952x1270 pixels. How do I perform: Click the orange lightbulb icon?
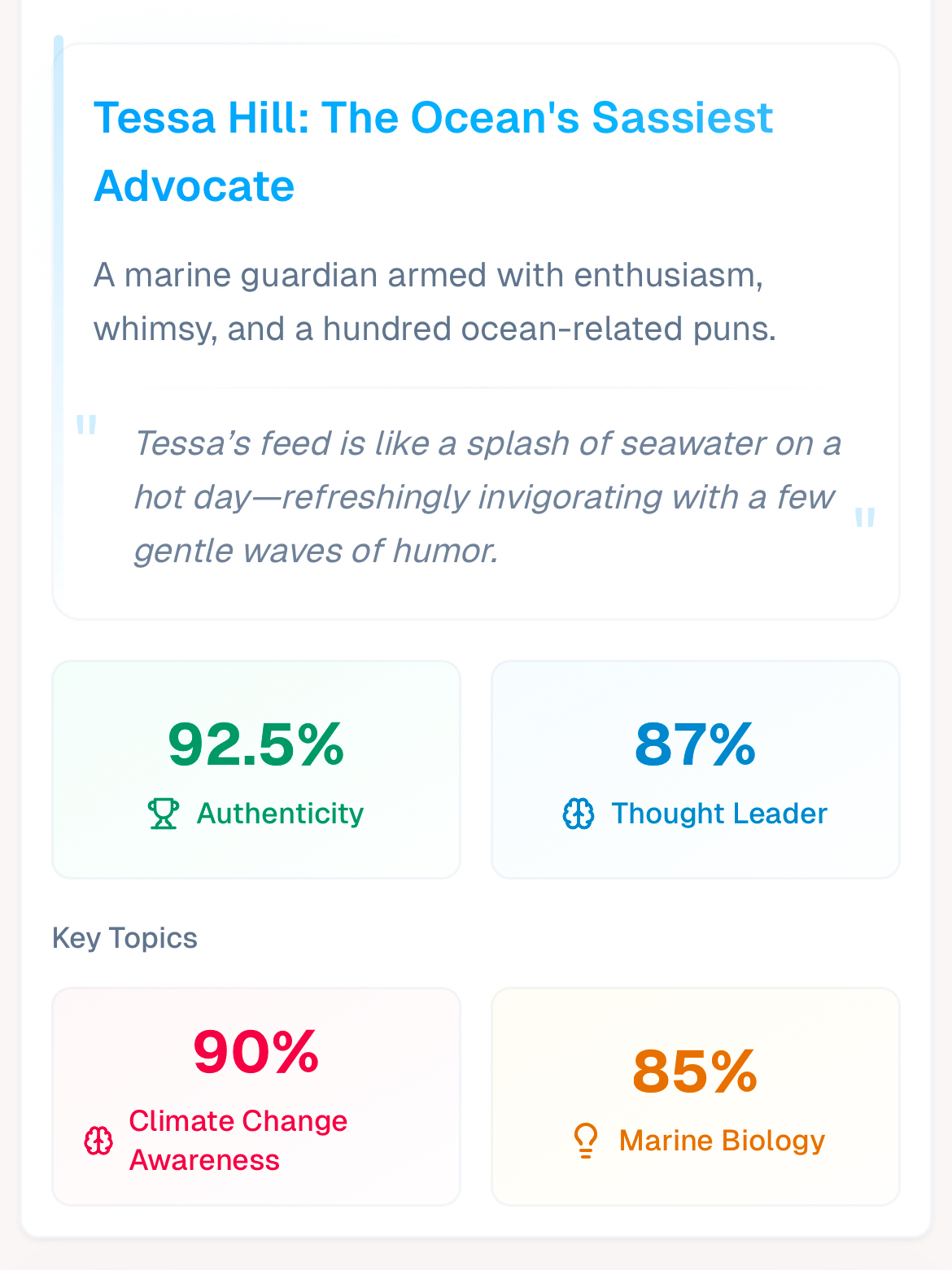pyautogui.click(x=586, y=1141)
